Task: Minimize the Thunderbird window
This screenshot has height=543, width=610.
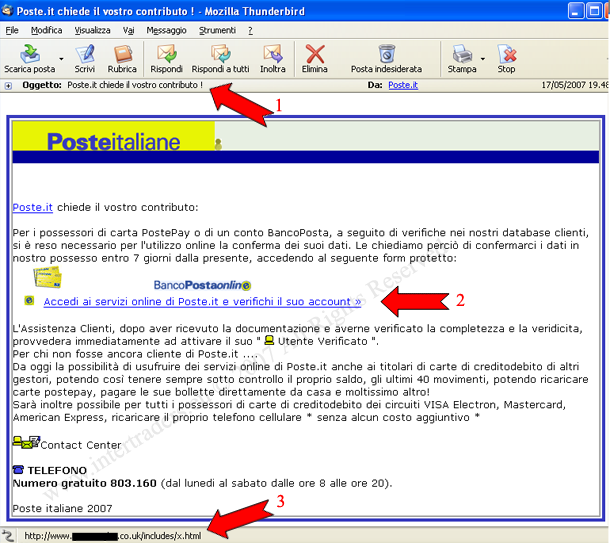Action: click(576, 11)
